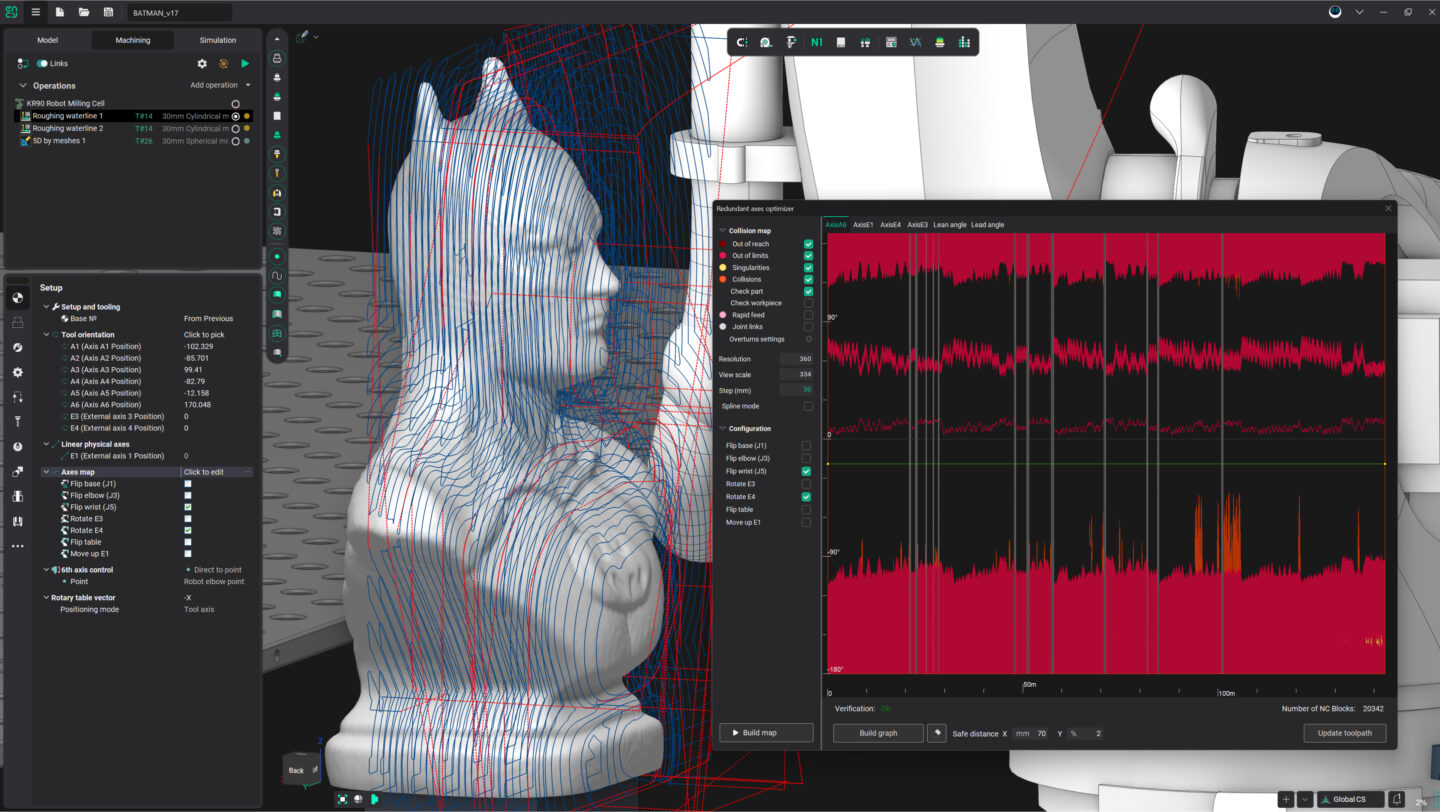Click the Update toolpath button
Viewport: 1440px width, 812px height.
1344,732
